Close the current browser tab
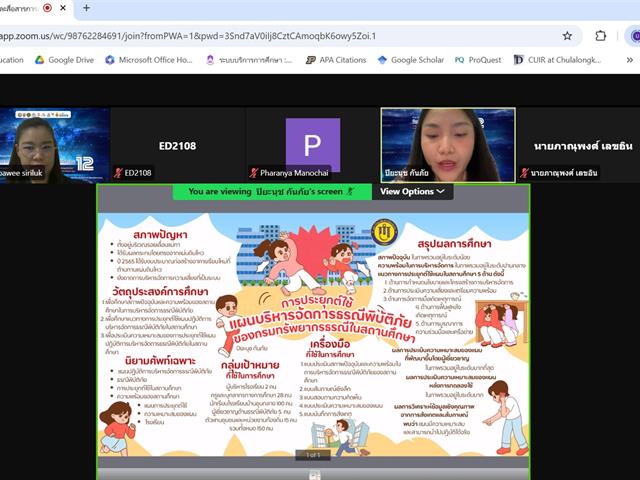Viewport: 640px width, 480px height. pyautogui.click(x=63, y=8)
